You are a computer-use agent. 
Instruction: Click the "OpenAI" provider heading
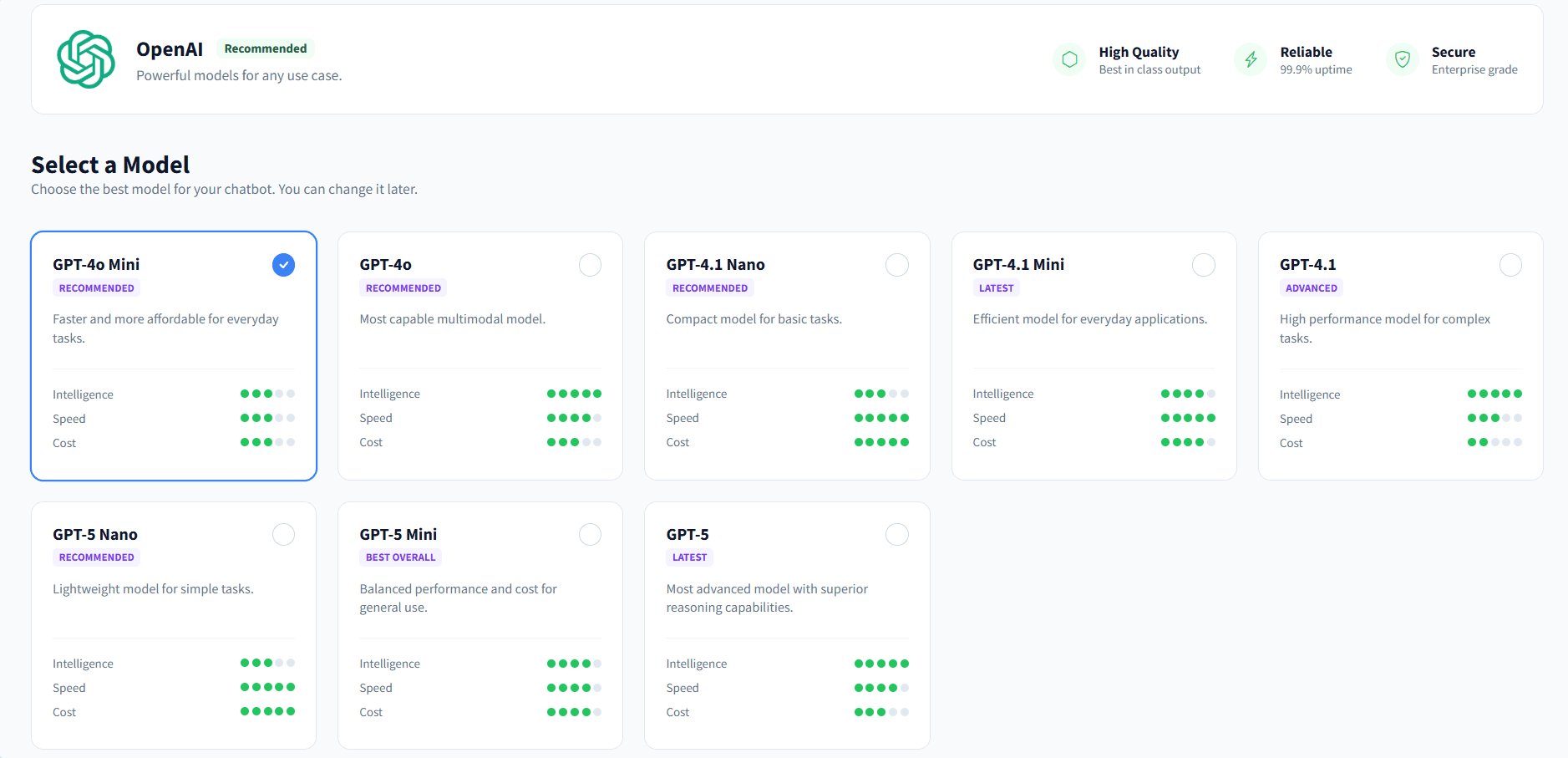(x=170, y=49)
